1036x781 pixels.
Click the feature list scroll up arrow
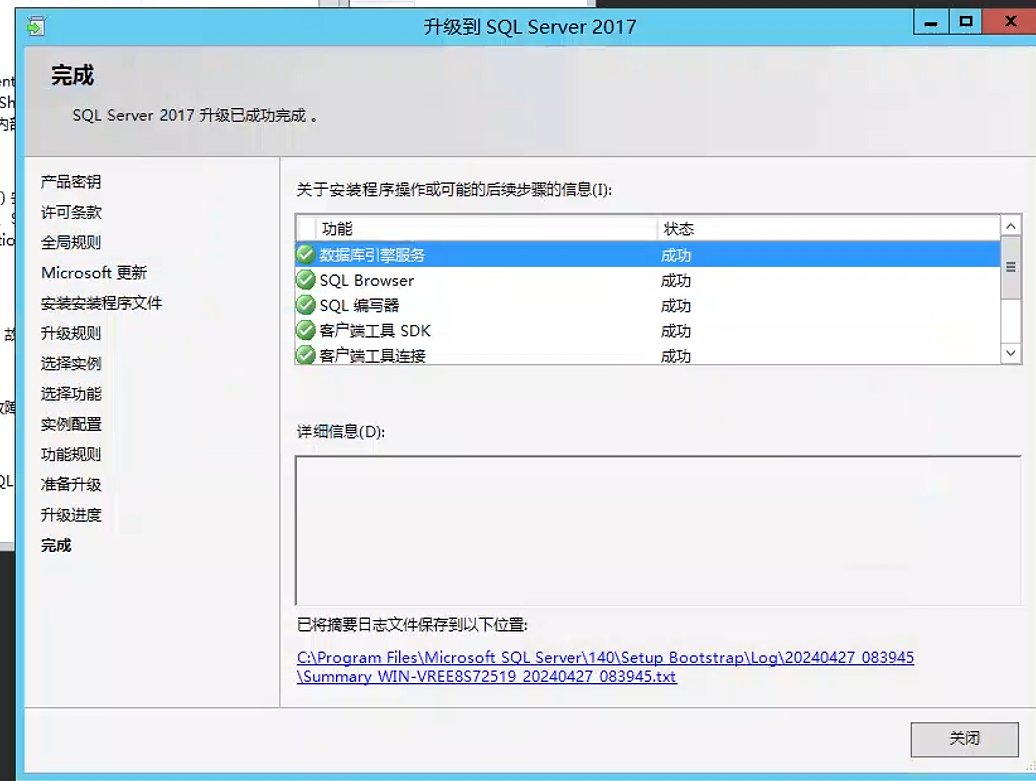click(x=1010, y=227)
